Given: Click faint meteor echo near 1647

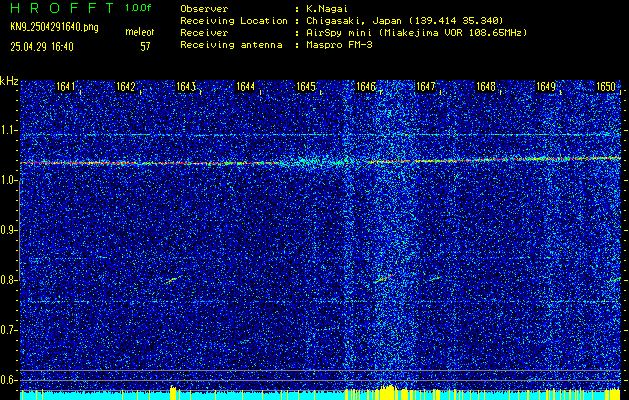Looking at the screenshot, I should point(436,278).
